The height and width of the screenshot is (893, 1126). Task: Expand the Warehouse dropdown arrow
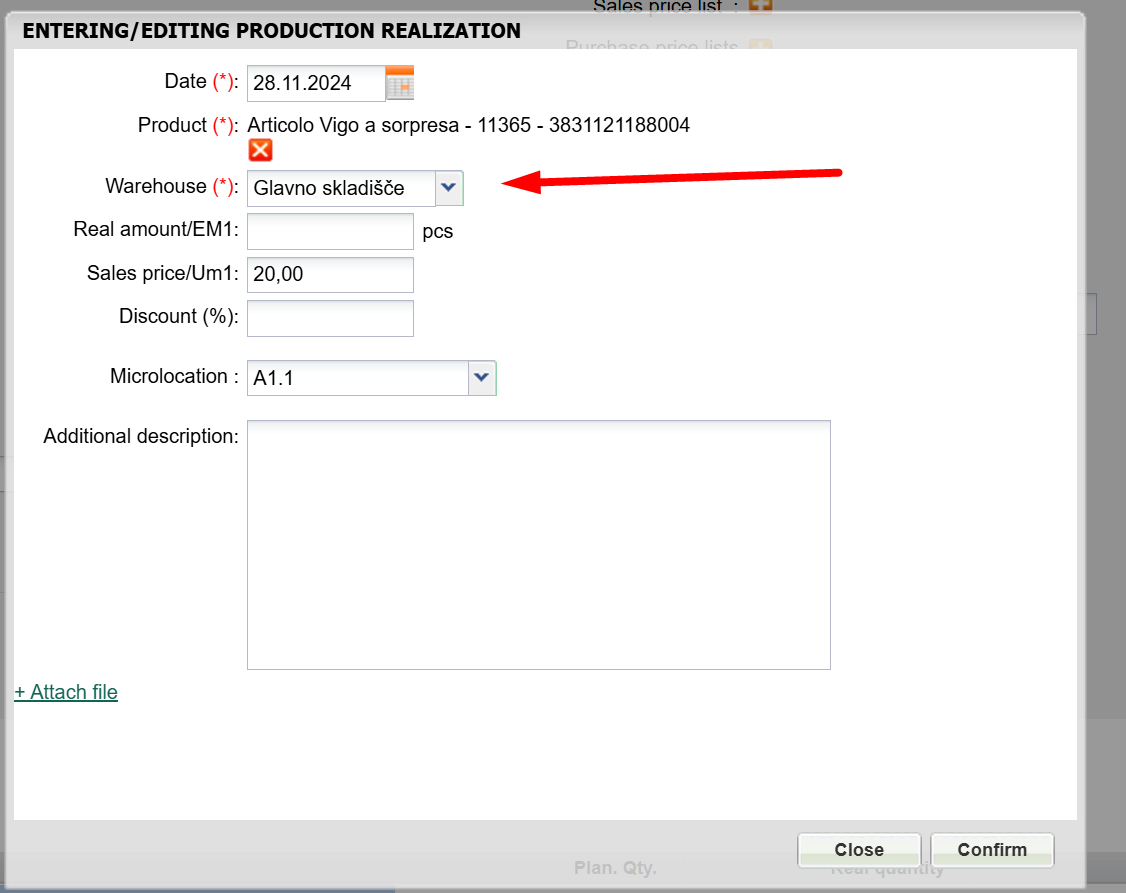pos(449,188)
